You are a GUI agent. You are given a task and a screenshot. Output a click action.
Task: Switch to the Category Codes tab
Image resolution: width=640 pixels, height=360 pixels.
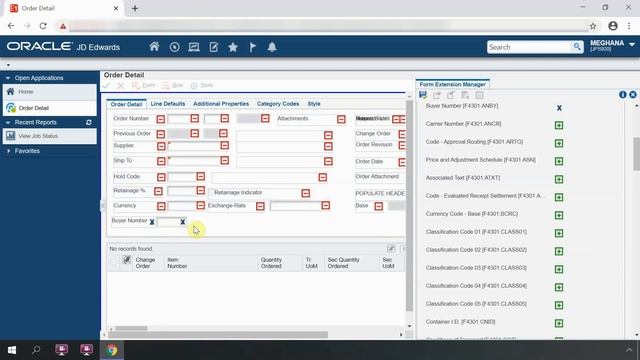(278, 104)
